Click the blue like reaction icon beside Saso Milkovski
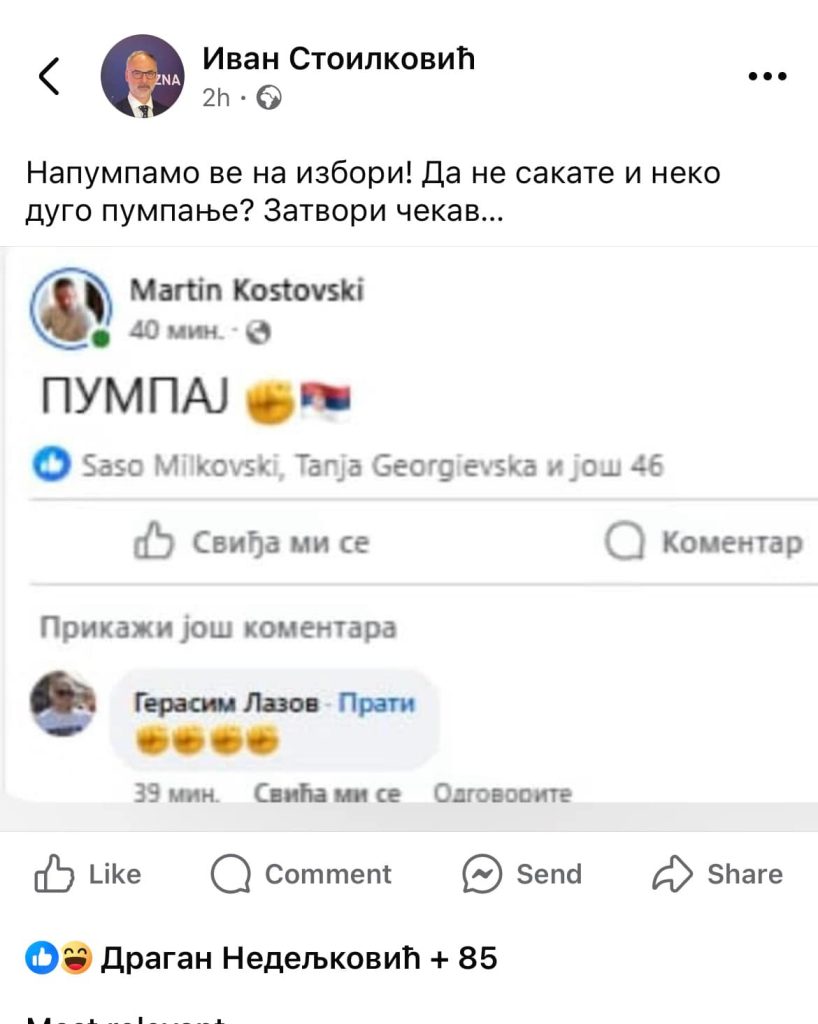The width and height of the screenshot is (818, 1024). tap(58, 465)
